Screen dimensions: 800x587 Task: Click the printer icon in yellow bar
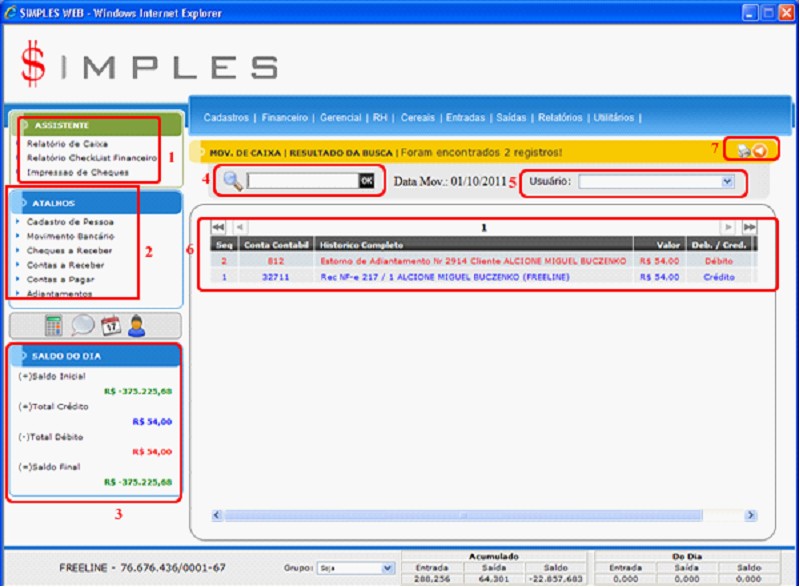coord(744,150)
